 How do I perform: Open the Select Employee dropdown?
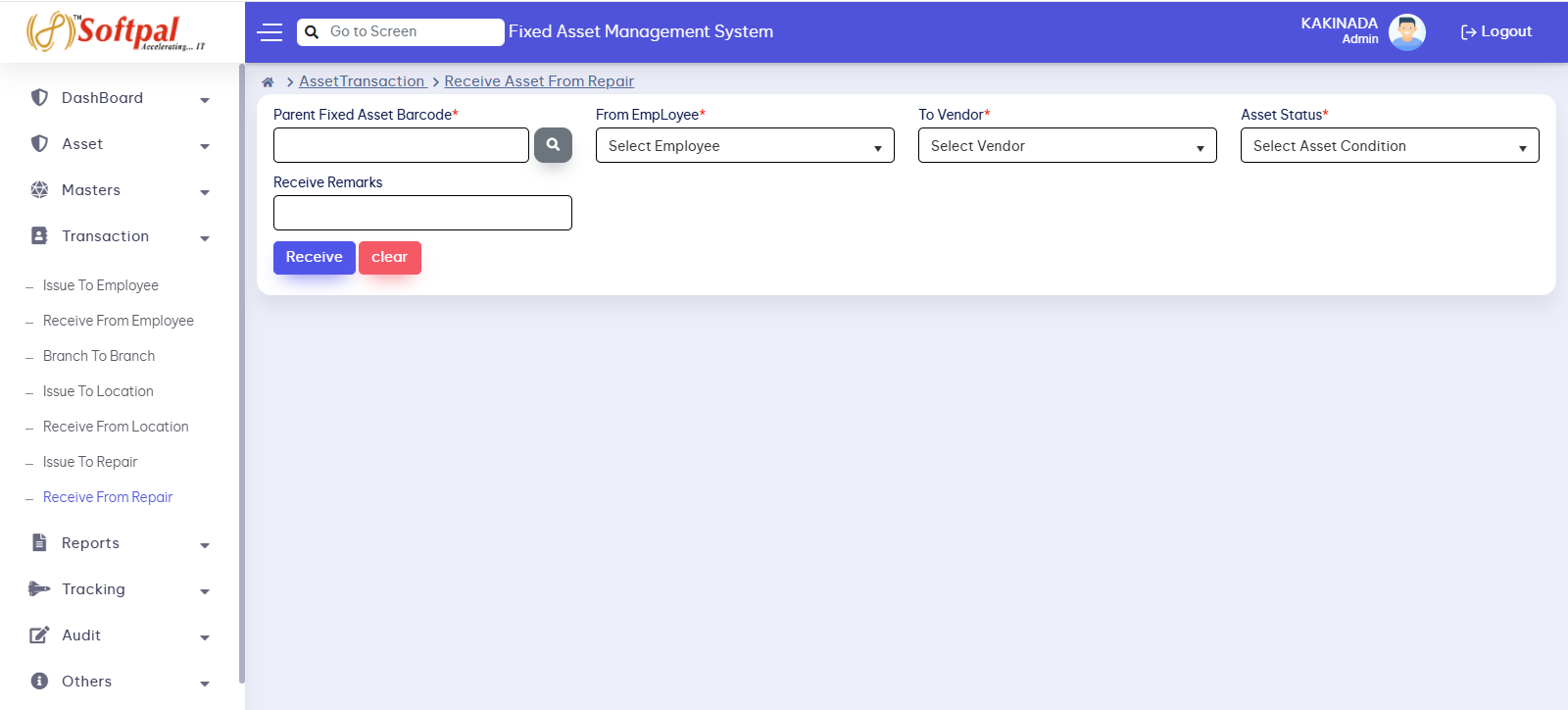point(745,146)
